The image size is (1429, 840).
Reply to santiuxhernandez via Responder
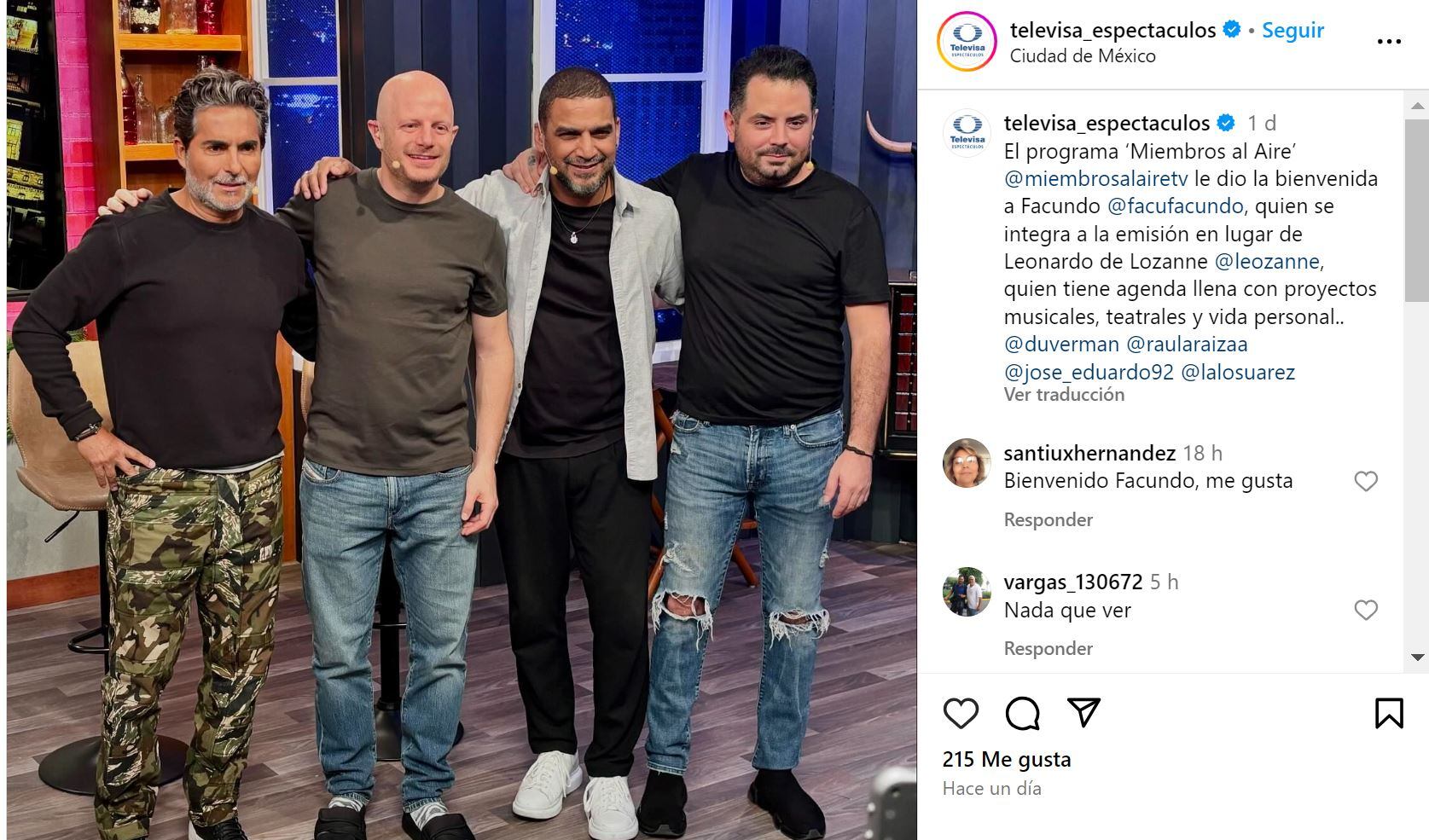click(1048, 519)
